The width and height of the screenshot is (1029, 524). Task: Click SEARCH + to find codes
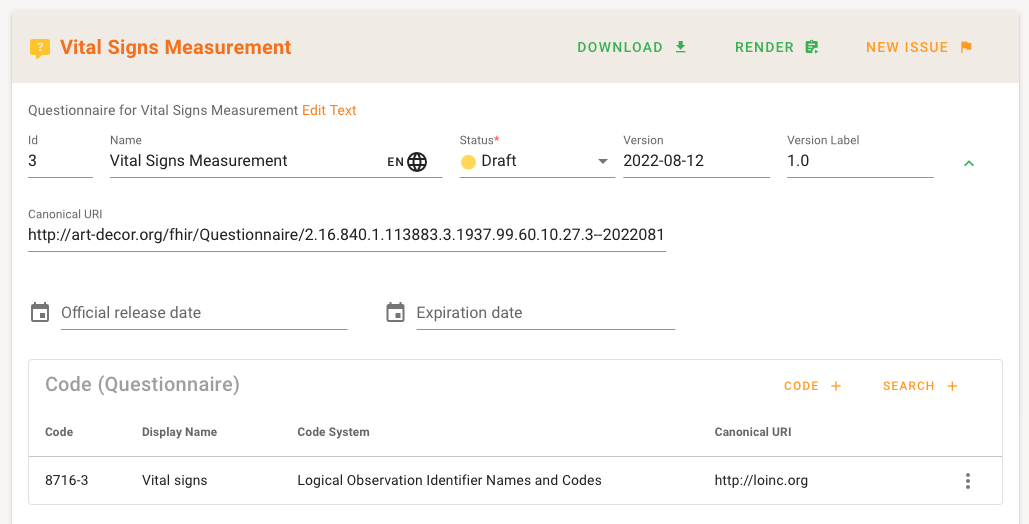click(x=920, y=386)
